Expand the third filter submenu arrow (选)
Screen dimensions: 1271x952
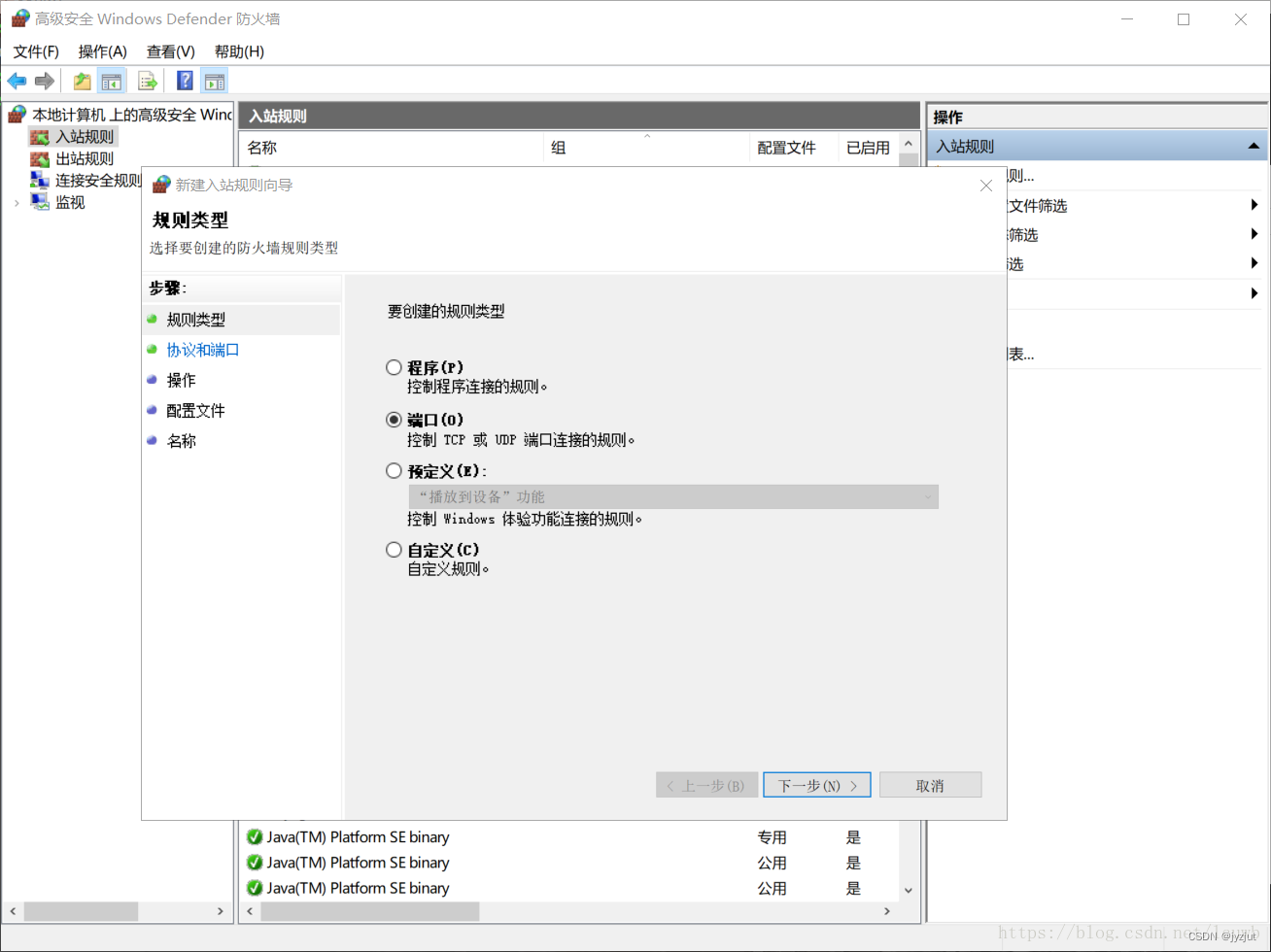click(x=1254, y=263)
